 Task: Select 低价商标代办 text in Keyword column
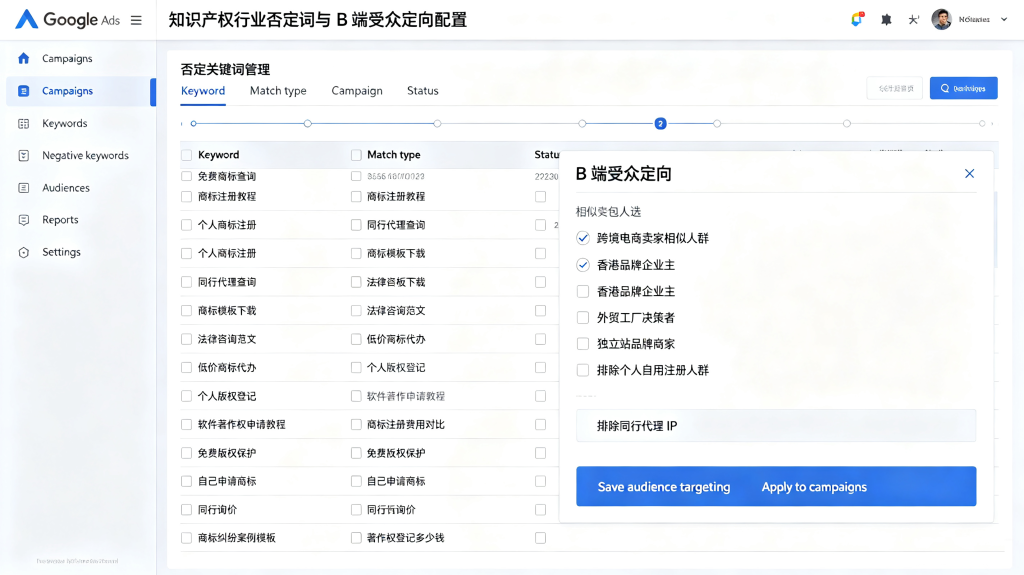(227, 368)
